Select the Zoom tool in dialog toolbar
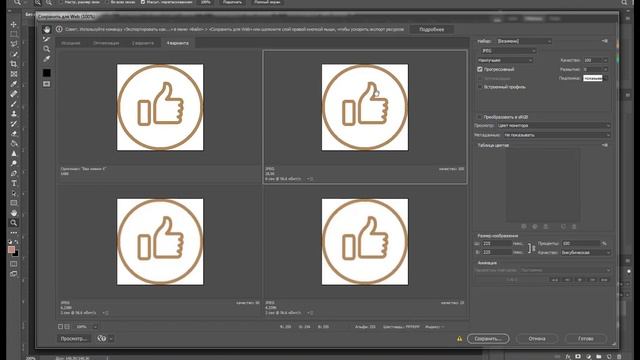 tap(47, 49)
